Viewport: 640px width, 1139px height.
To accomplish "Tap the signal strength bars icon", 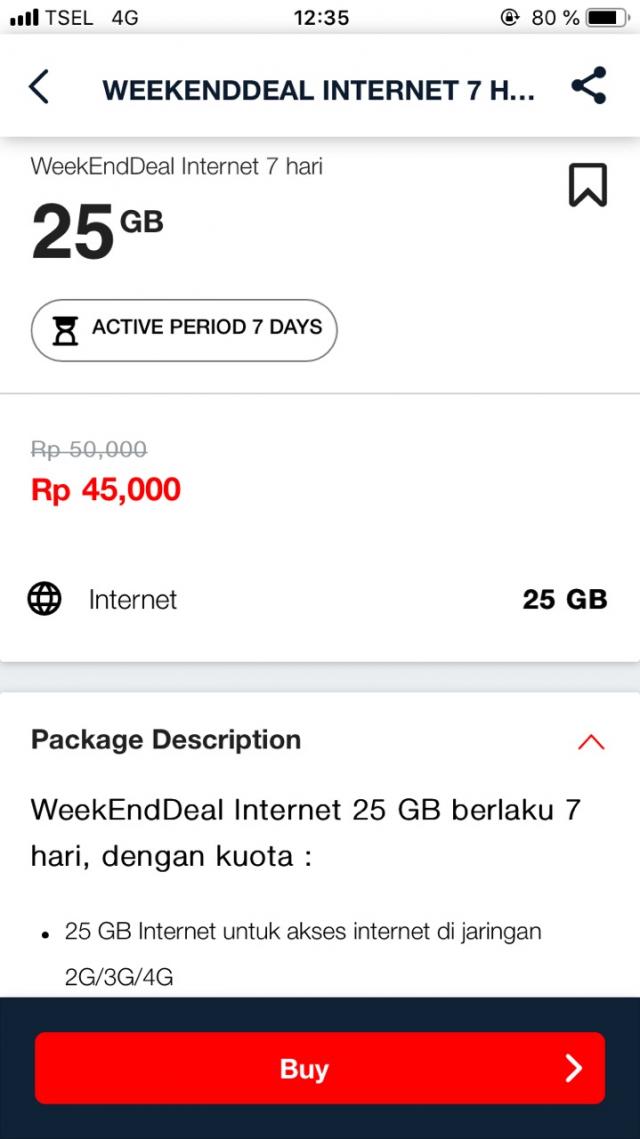I will 23,18.
